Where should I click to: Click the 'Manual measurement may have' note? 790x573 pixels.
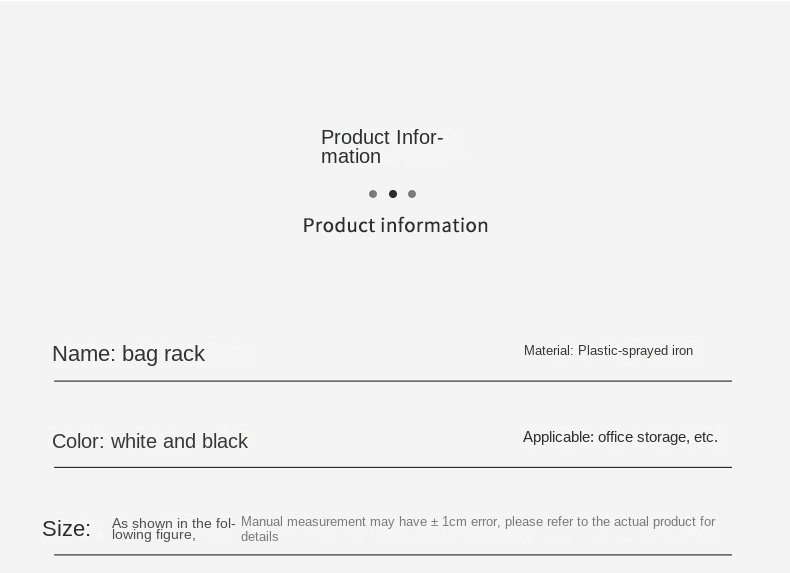(x=334, y=522)
